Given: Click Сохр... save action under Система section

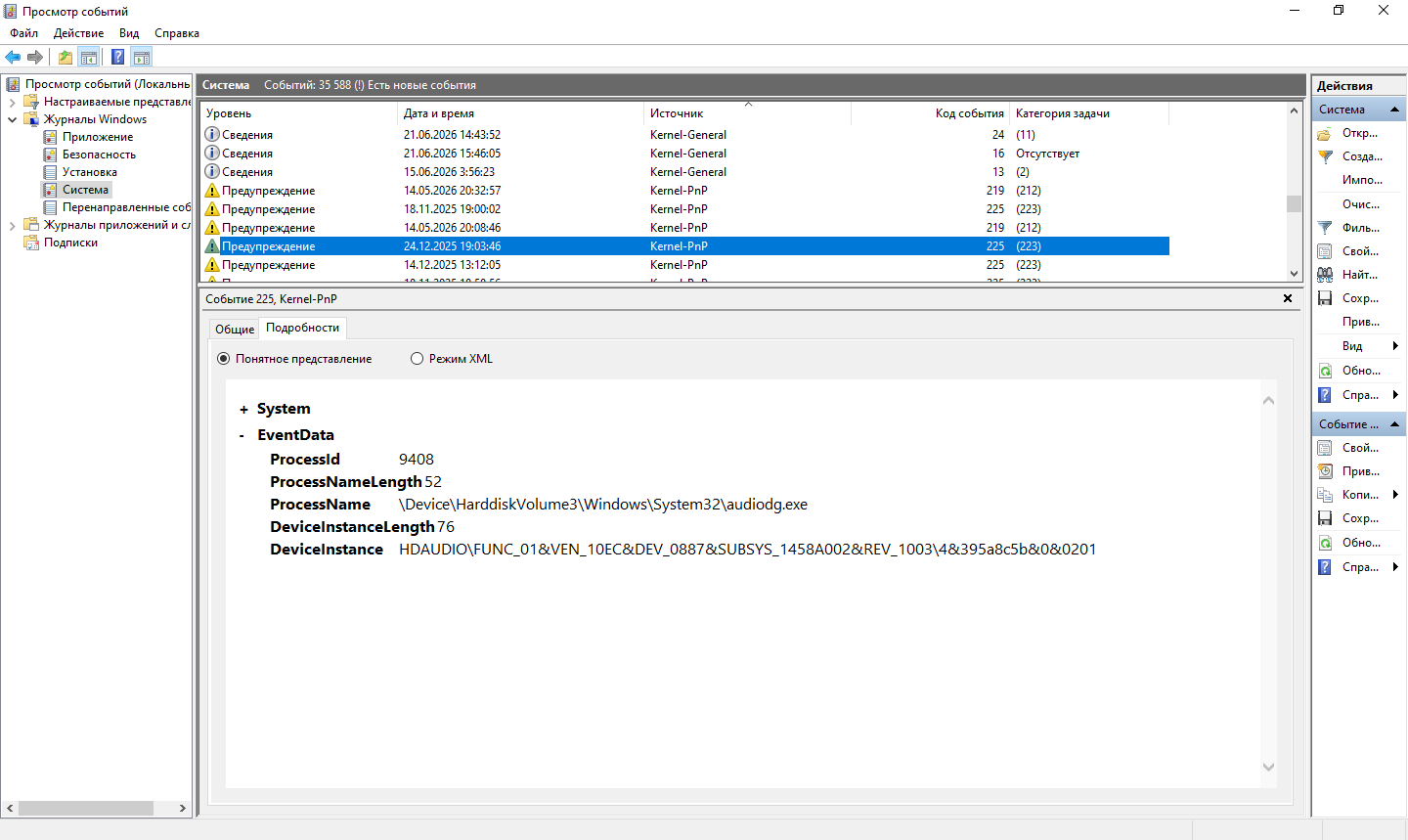Looking at the screenshot, I should 1359,298.
